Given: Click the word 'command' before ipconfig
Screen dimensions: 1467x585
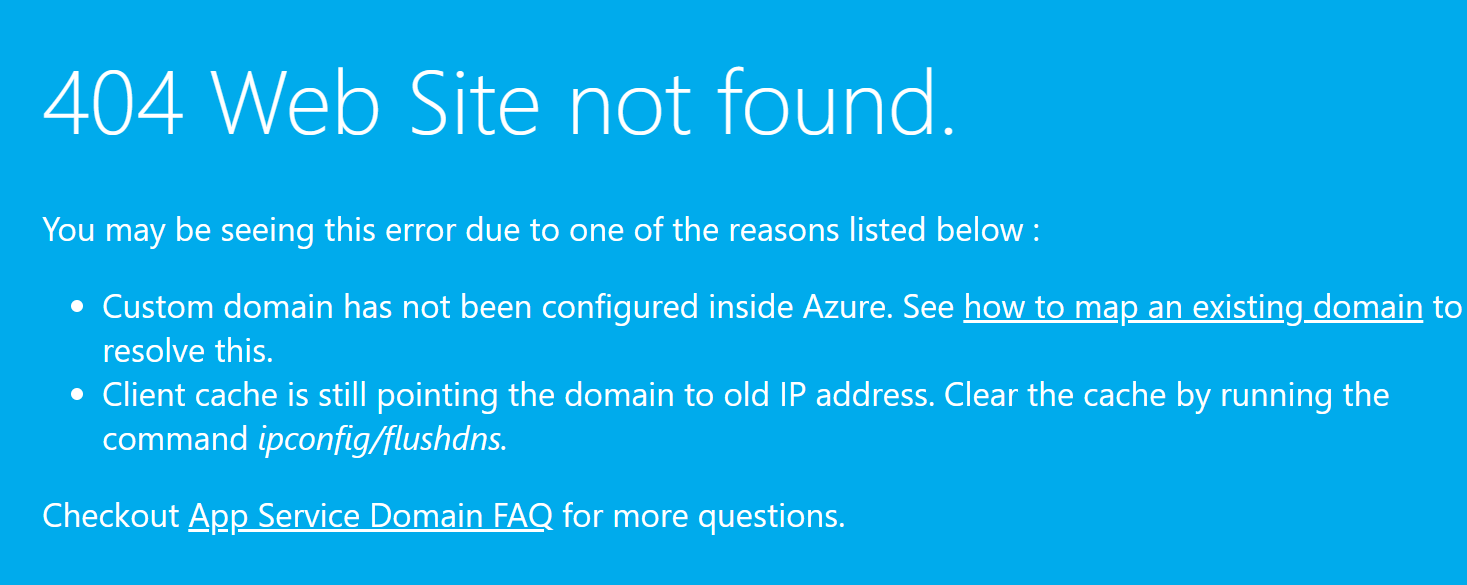Looking at the screenshot, I should click(175, 439).
